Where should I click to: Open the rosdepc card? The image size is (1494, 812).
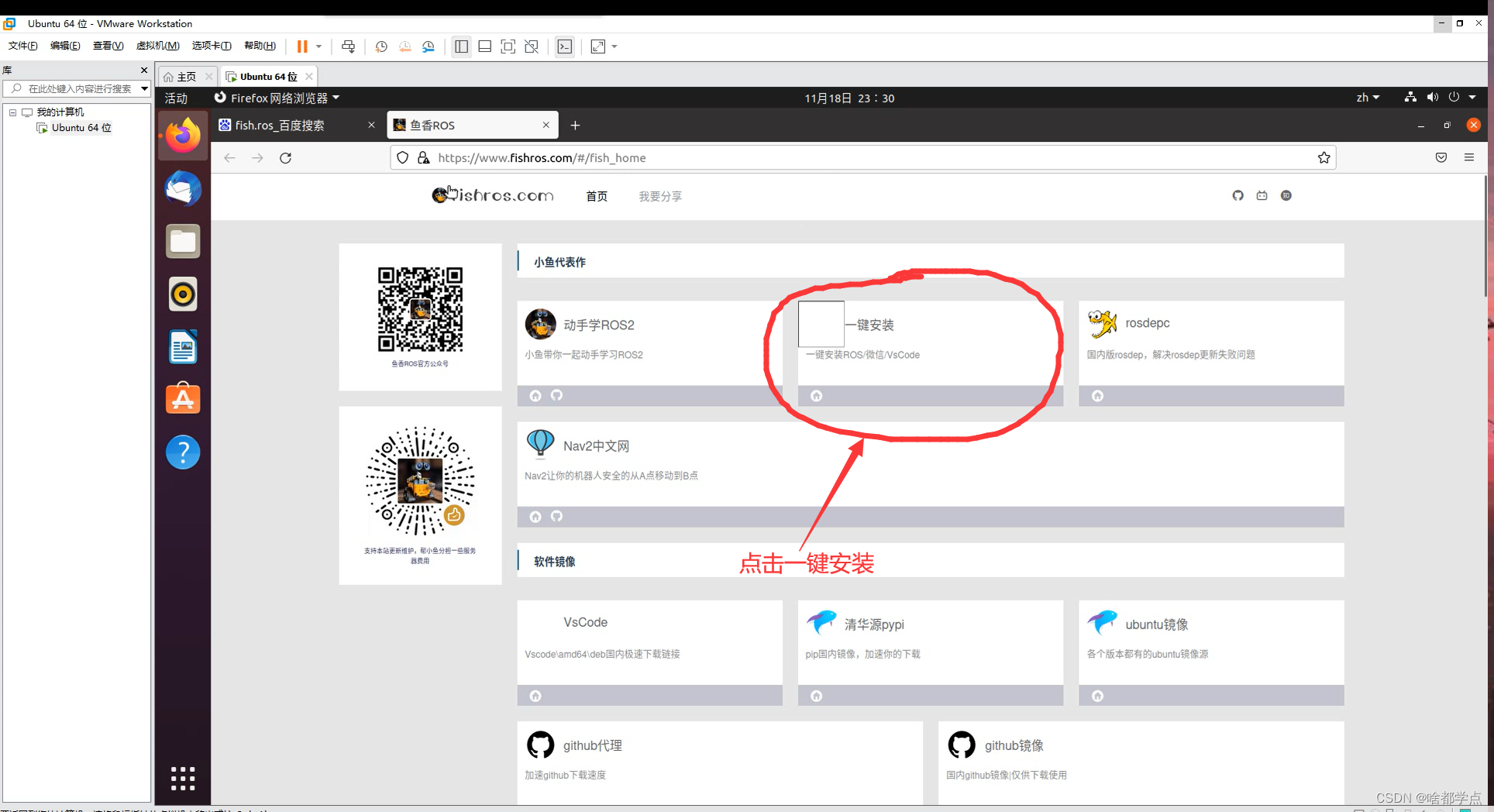[1211, 353]
